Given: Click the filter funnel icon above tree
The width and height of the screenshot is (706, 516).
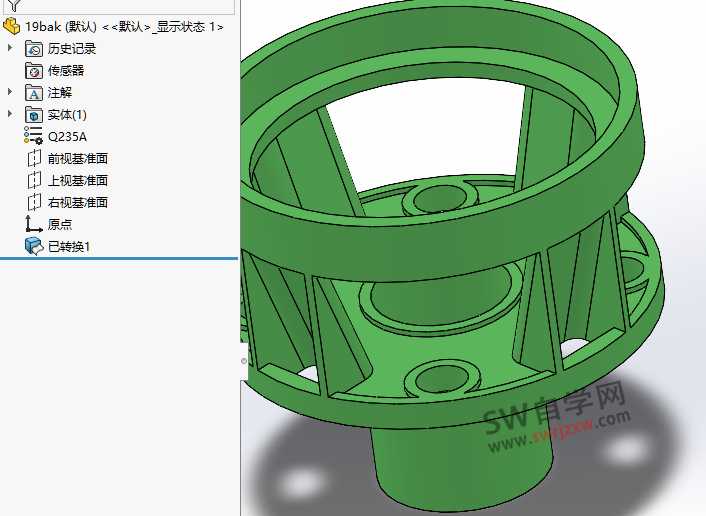Looking at the screenshot, I should click(x=13, y=6).
